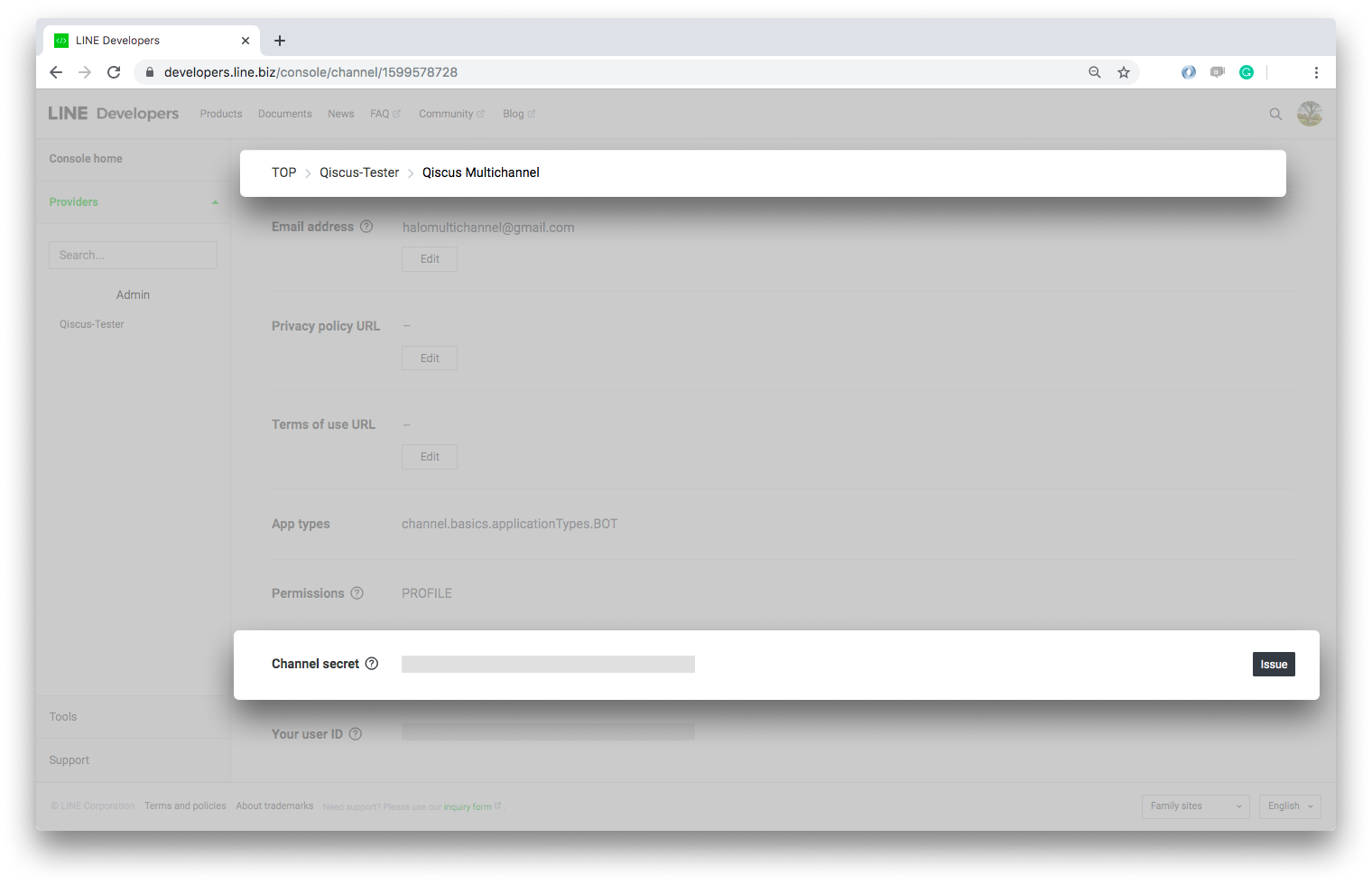Click help icon next to Your user ID
This screenshot has height=885, width=1372.
click(356, 734)
